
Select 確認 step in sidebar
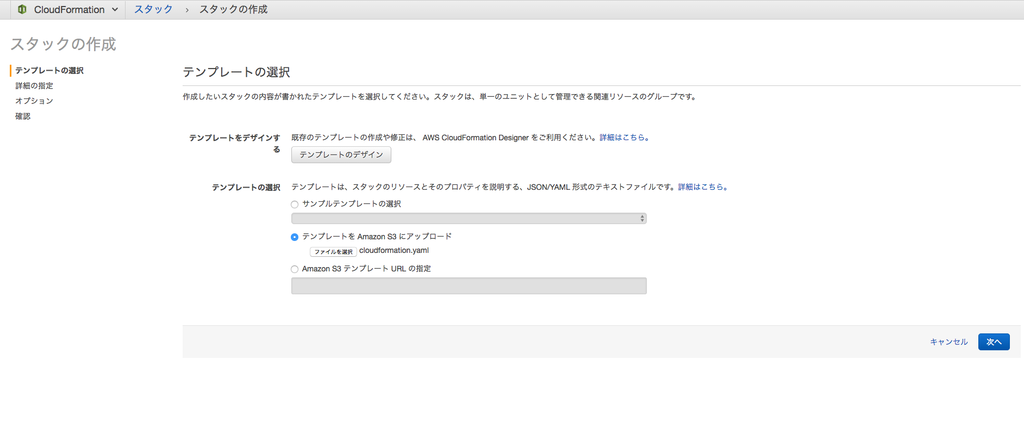click(23, 117)
